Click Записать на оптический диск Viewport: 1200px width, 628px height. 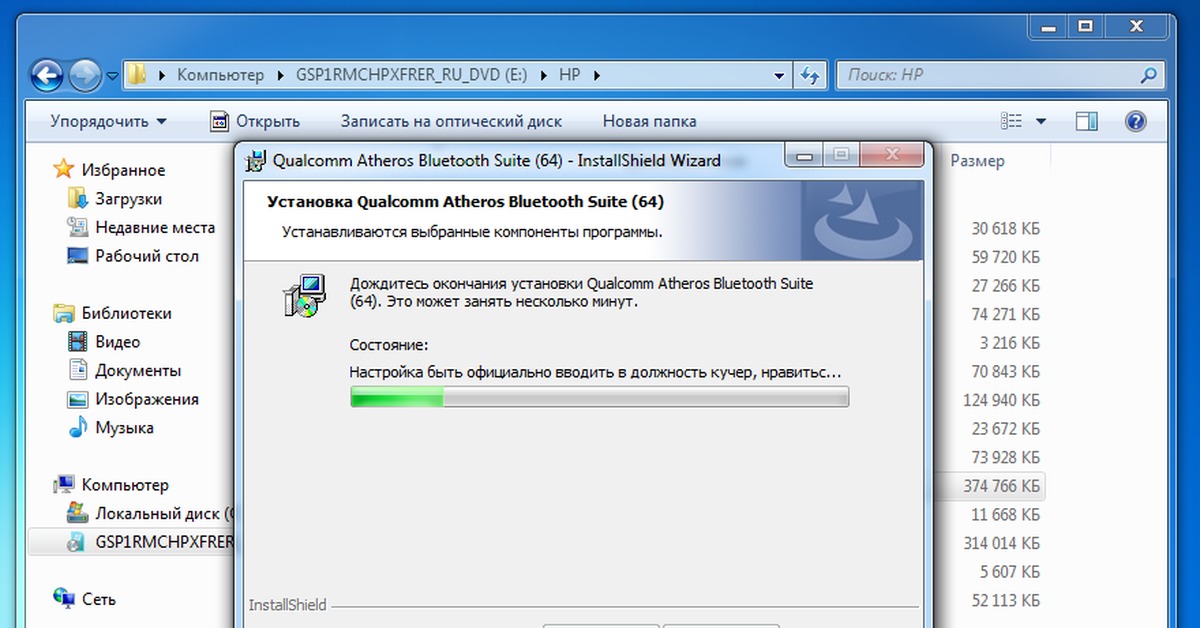451,121
